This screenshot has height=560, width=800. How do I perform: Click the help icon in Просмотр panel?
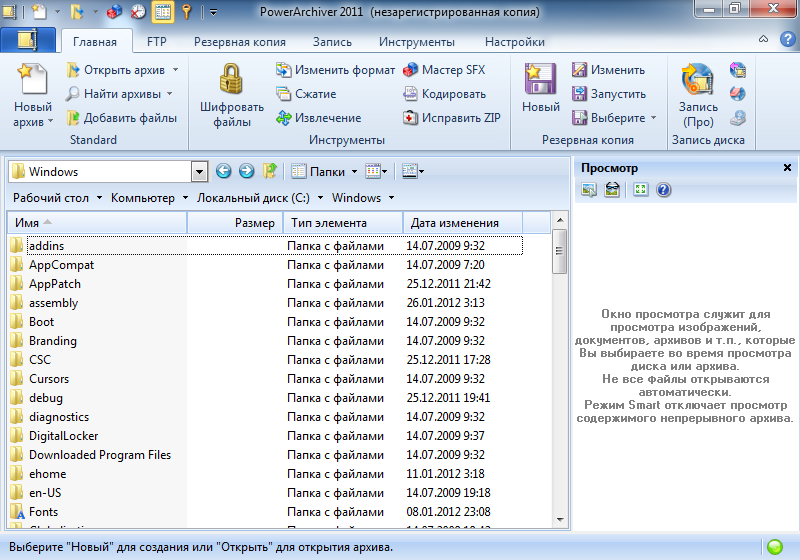pyautogui.click(x=663, y=190)
